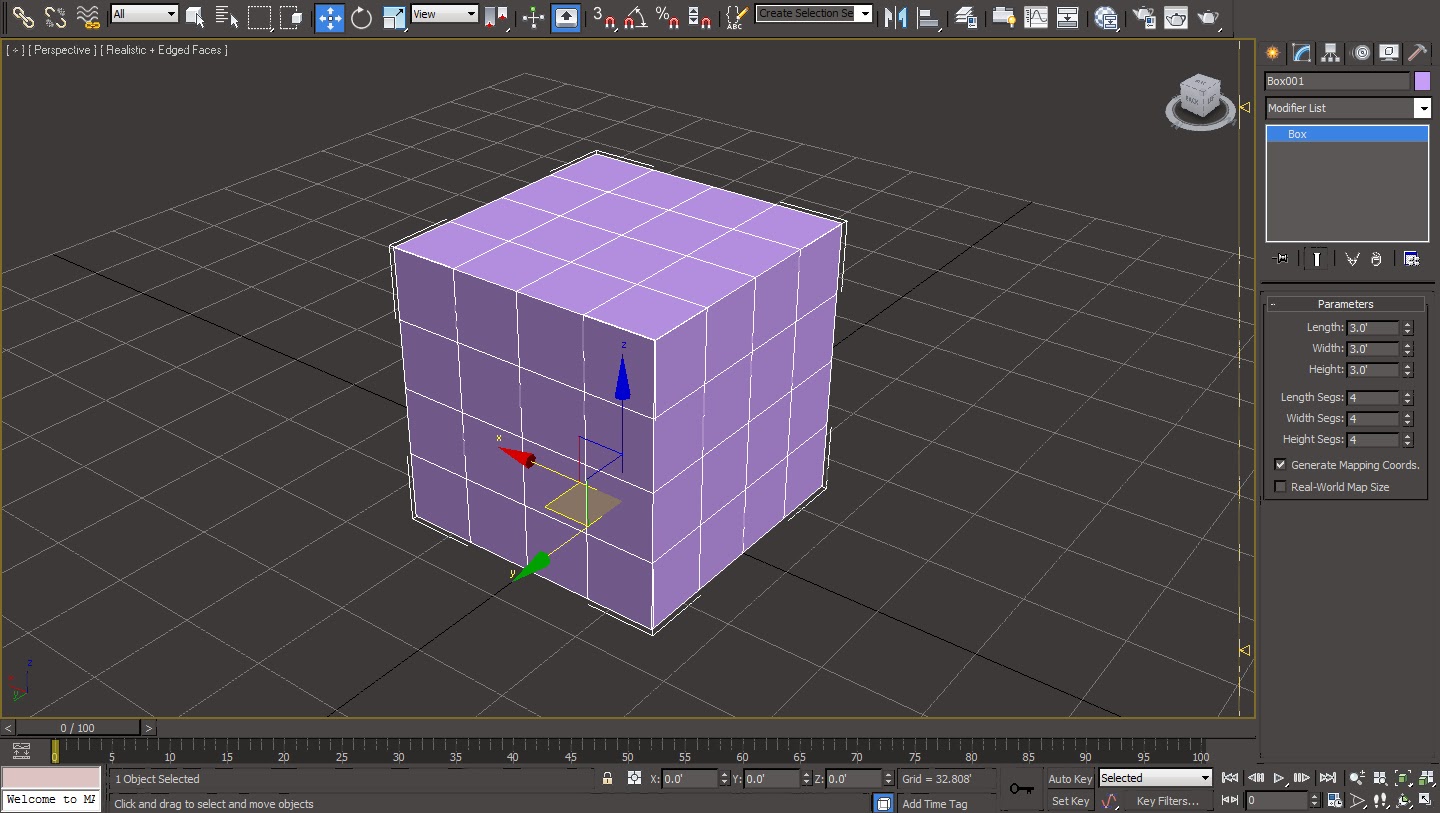1440x813 pixels.
Task: Open the selection filter All dropdown
Action: tap(143, 13)
